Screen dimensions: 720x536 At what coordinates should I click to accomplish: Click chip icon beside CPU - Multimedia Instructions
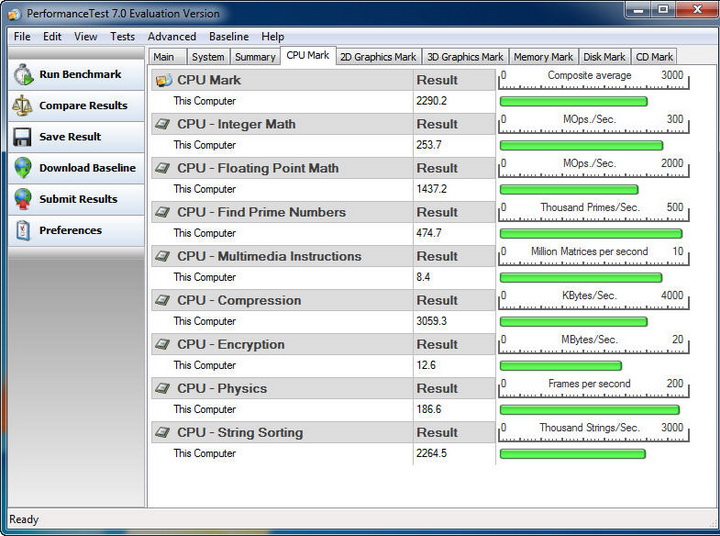(163, 256)
